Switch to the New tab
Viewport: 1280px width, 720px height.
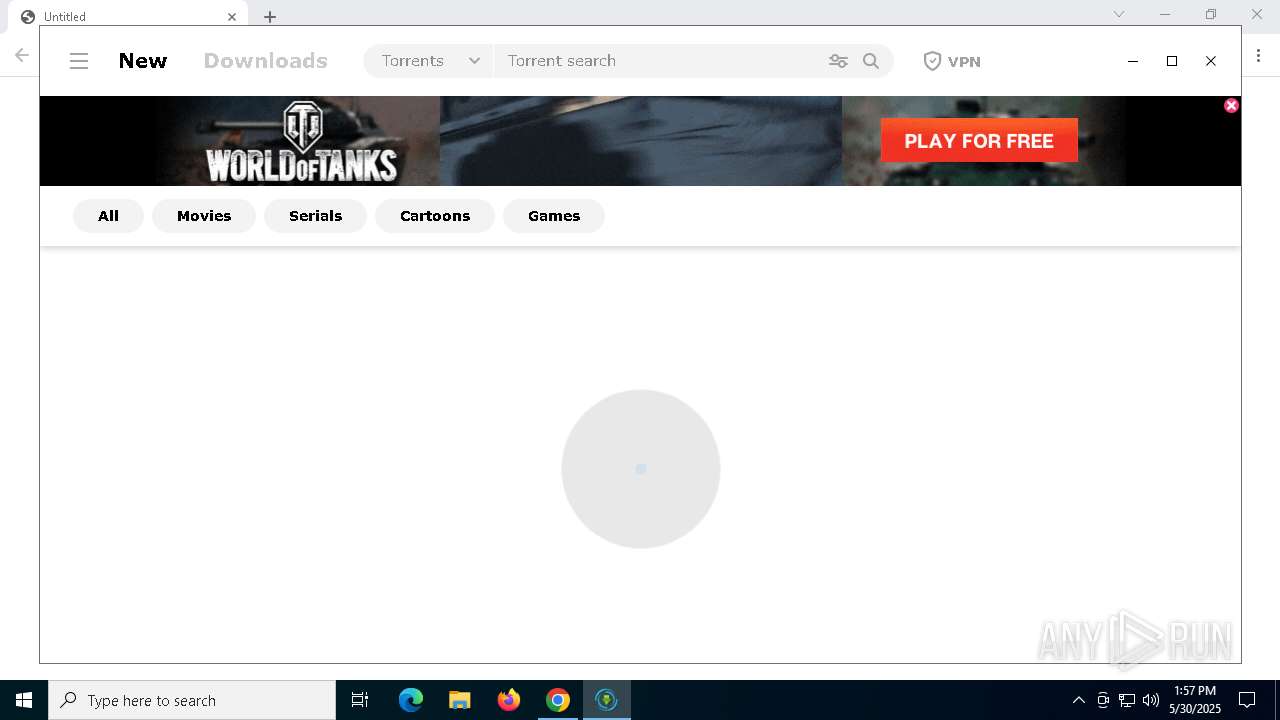coord(143,61)
